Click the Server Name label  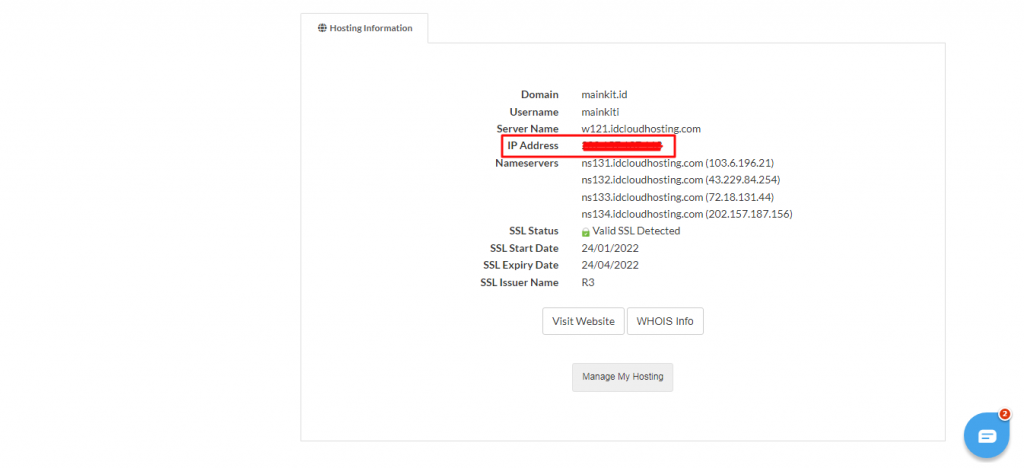point(528,129)
